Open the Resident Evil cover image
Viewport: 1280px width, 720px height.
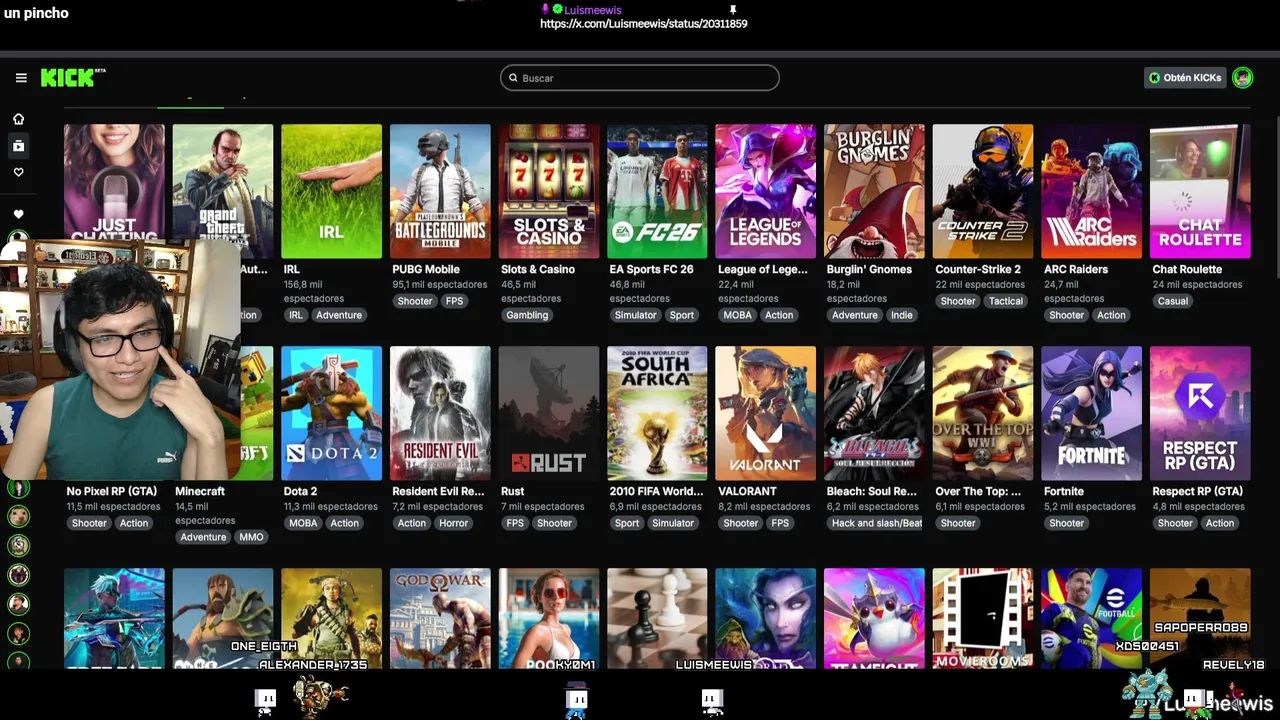pos(440,413)
